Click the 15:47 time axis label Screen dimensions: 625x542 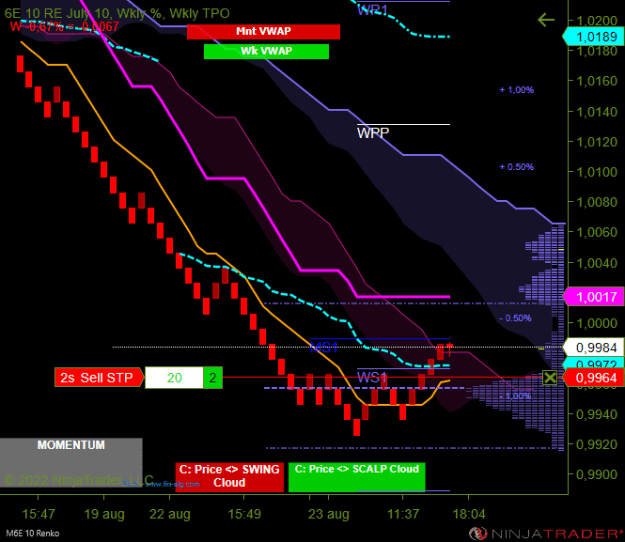point(38,514)
